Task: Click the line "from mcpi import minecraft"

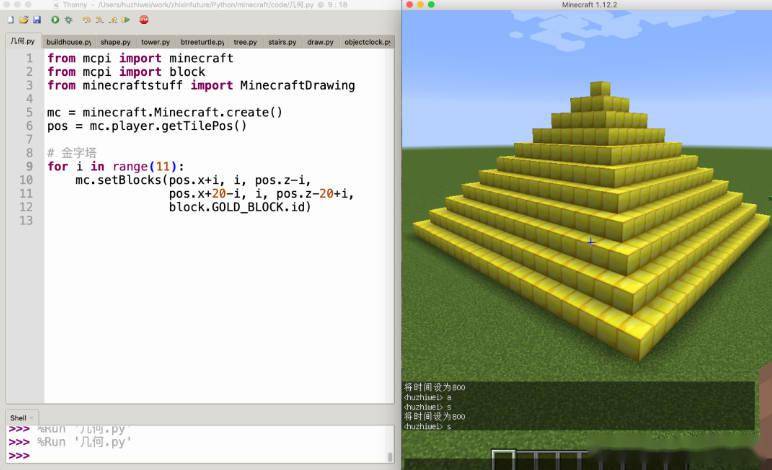Action: (140, 58)
